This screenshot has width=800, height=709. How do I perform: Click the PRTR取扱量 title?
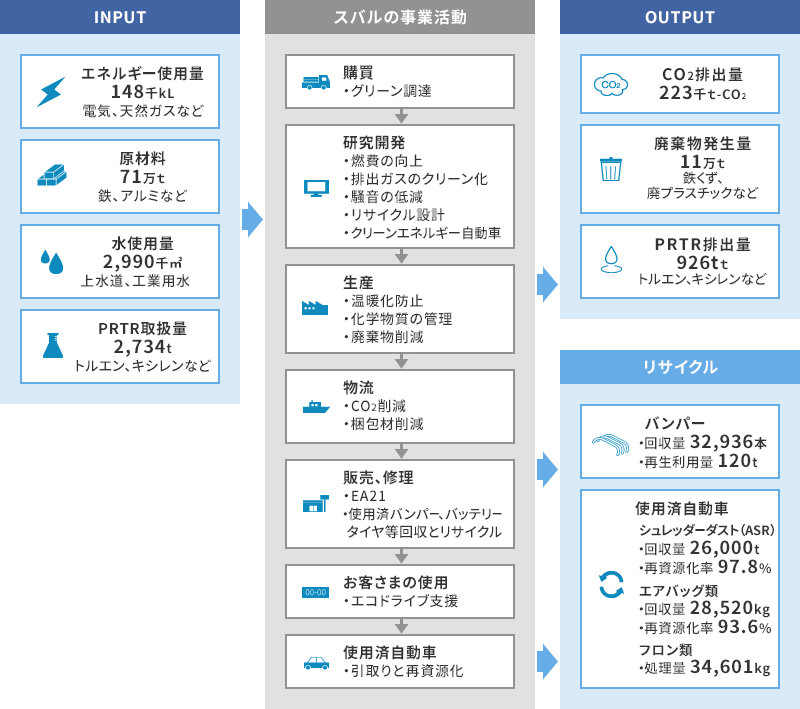(143, 328)
